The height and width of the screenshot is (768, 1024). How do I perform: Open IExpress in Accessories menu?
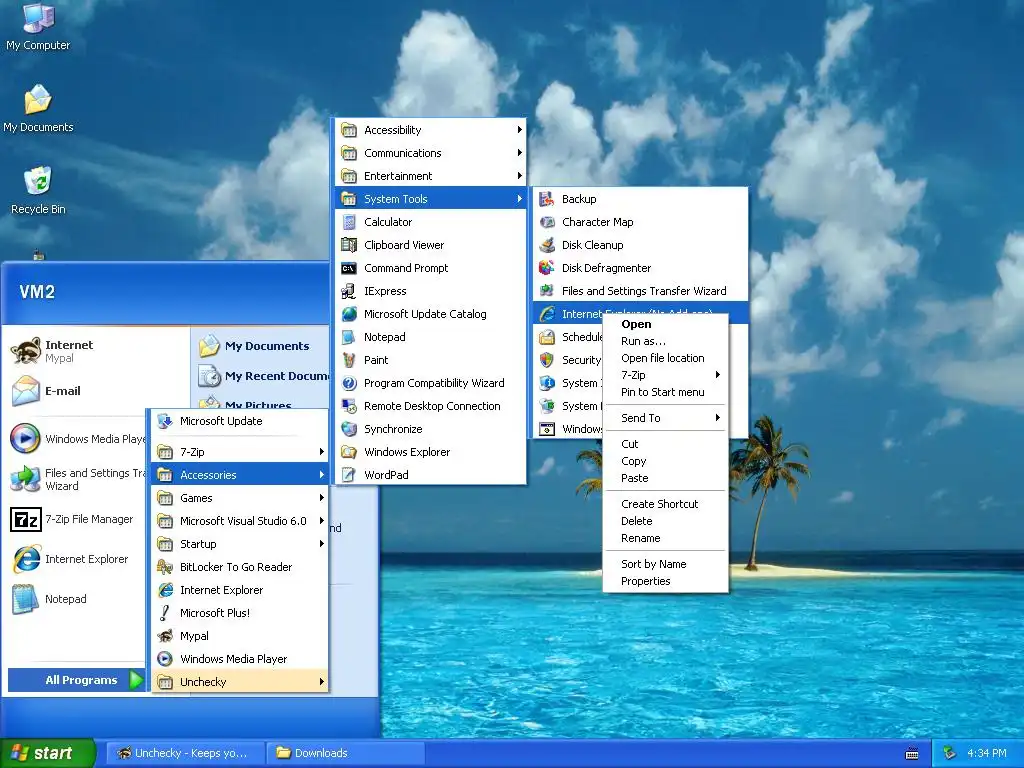(430, 291)
